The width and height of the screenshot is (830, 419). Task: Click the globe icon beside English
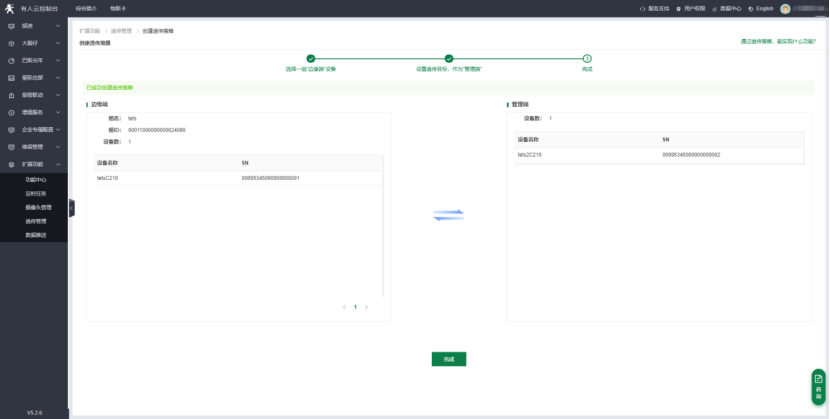tap(751, 8)
